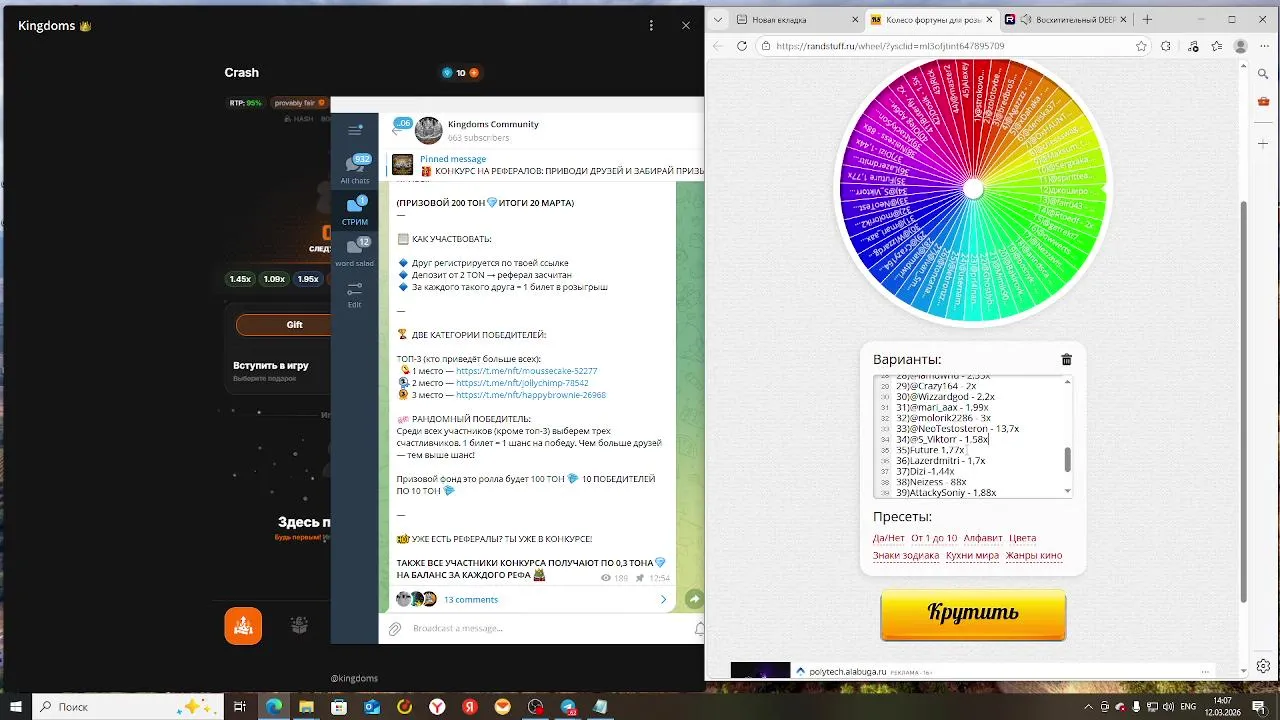The image size is (1280, 720).
Task: Choose the От 1 до 10 preset
Action: [934, 538]
